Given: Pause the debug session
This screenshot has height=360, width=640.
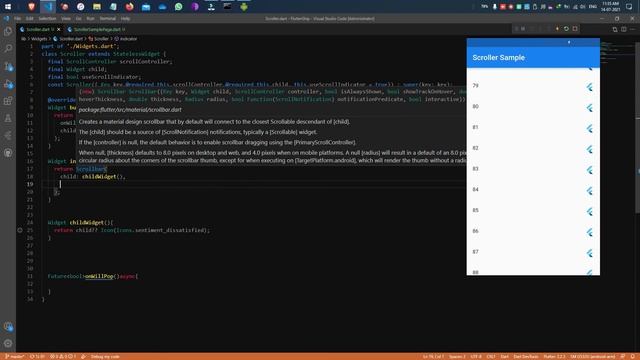Looking at the screenshot, I should pos(523,29).
